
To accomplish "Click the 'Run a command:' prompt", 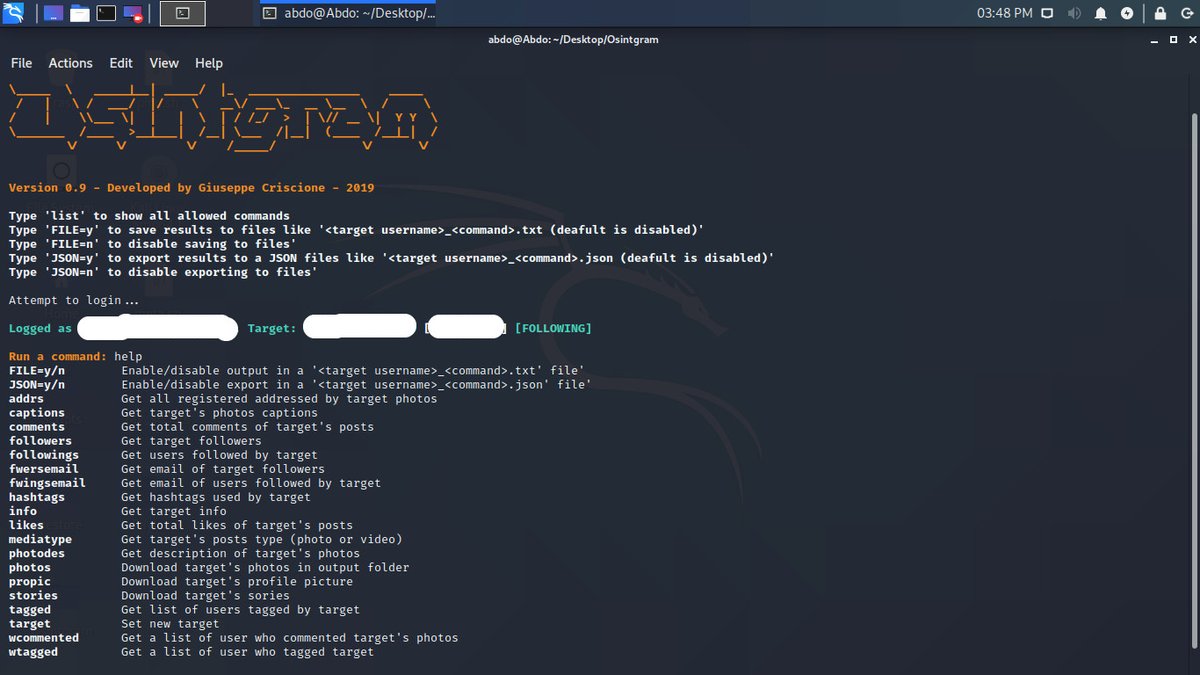I will (58, 356).
